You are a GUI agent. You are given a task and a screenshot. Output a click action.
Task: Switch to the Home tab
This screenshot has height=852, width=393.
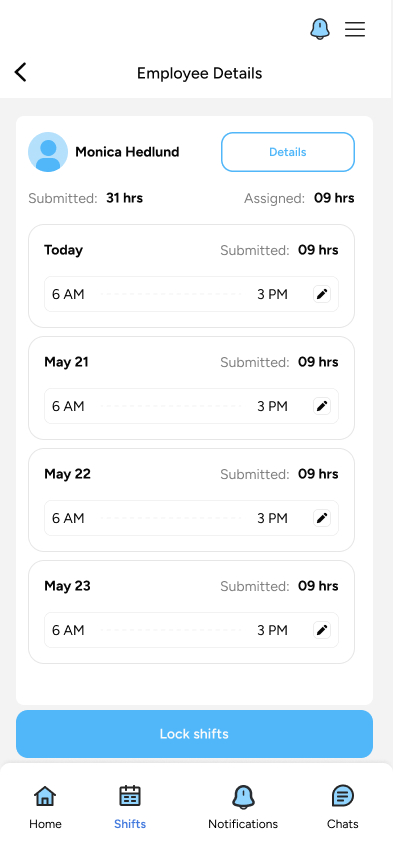click(x=45, y=807)
